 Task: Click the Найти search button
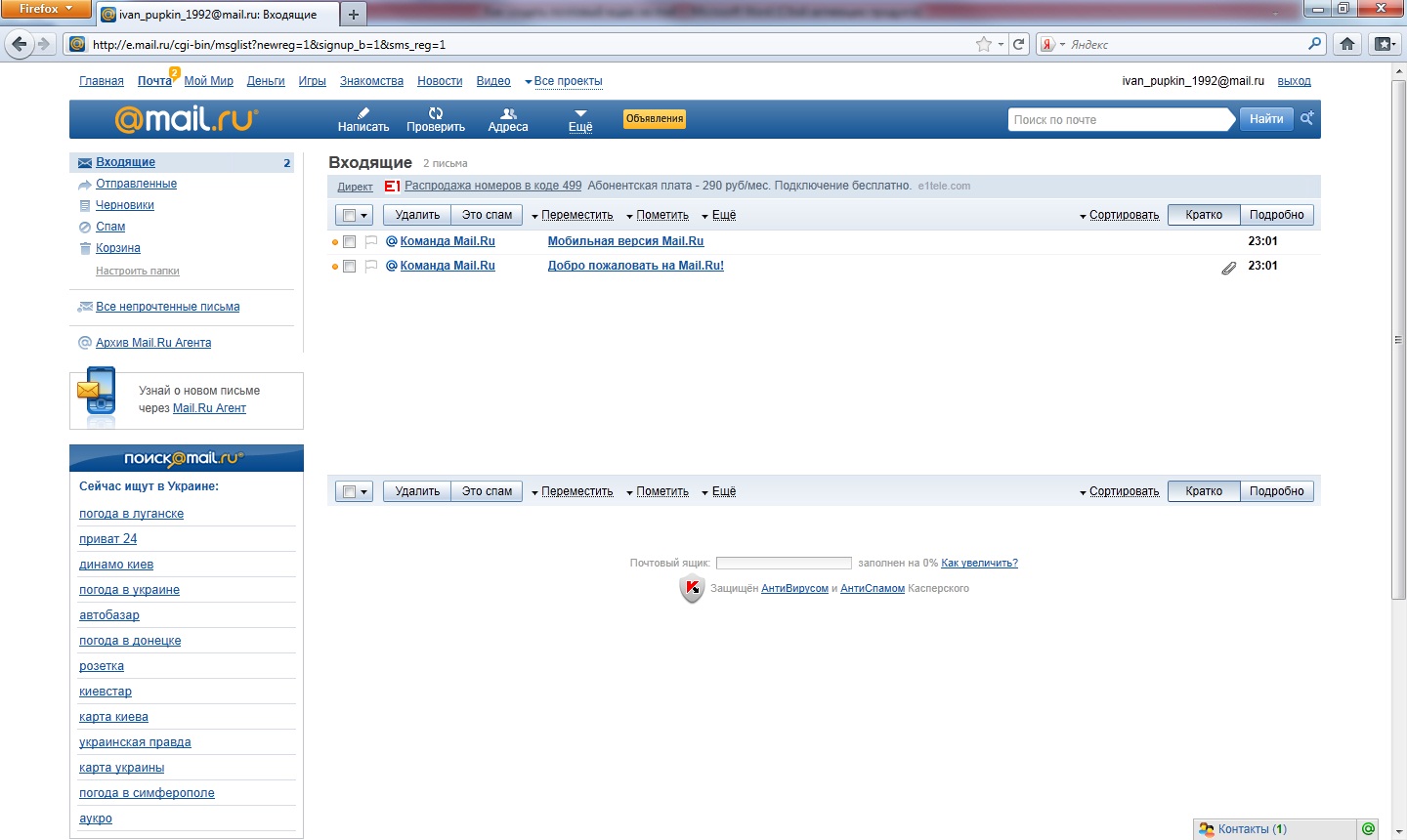[1266, 119]
